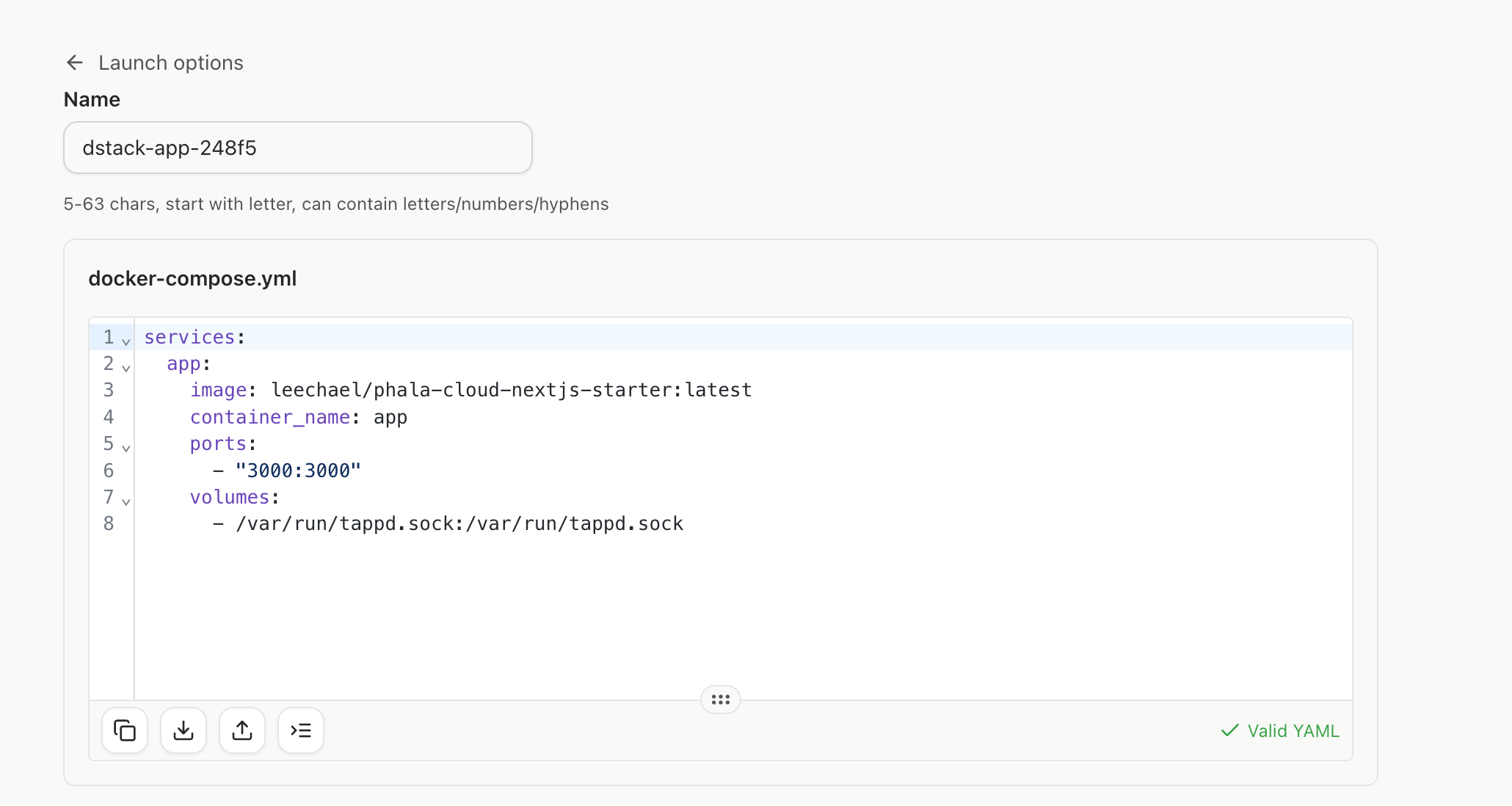Viewport: 1512px width, 806px height.
Task: Click the docker-compose.yml heading
Action: (192, 278)
